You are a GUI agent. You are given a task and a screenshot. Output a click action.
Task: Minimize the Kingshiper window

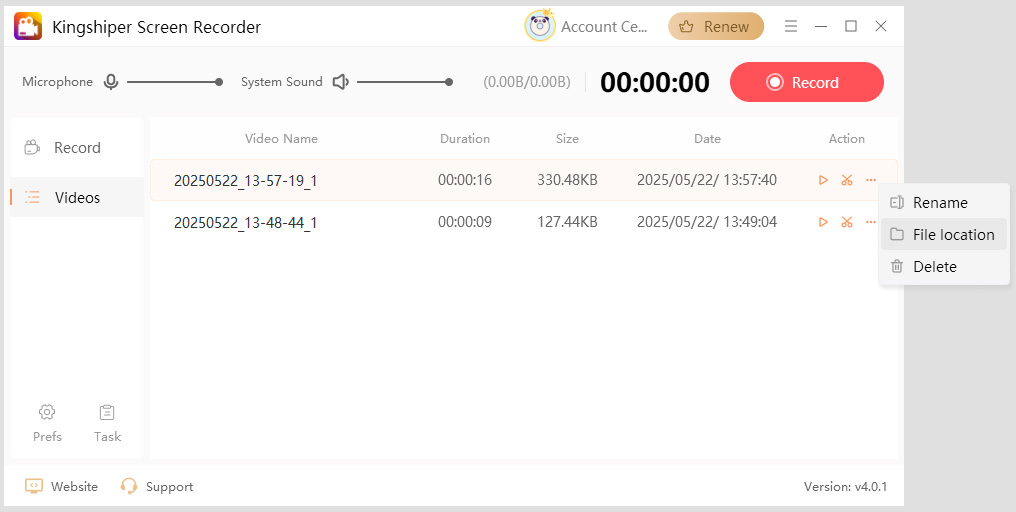(x=821, y=27)
